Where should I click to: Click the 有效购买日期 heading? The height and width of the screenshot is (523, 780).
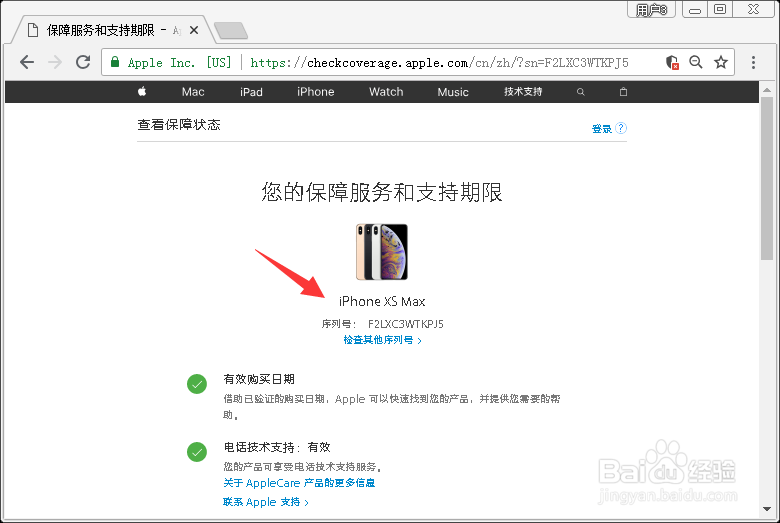coord(259,379)
